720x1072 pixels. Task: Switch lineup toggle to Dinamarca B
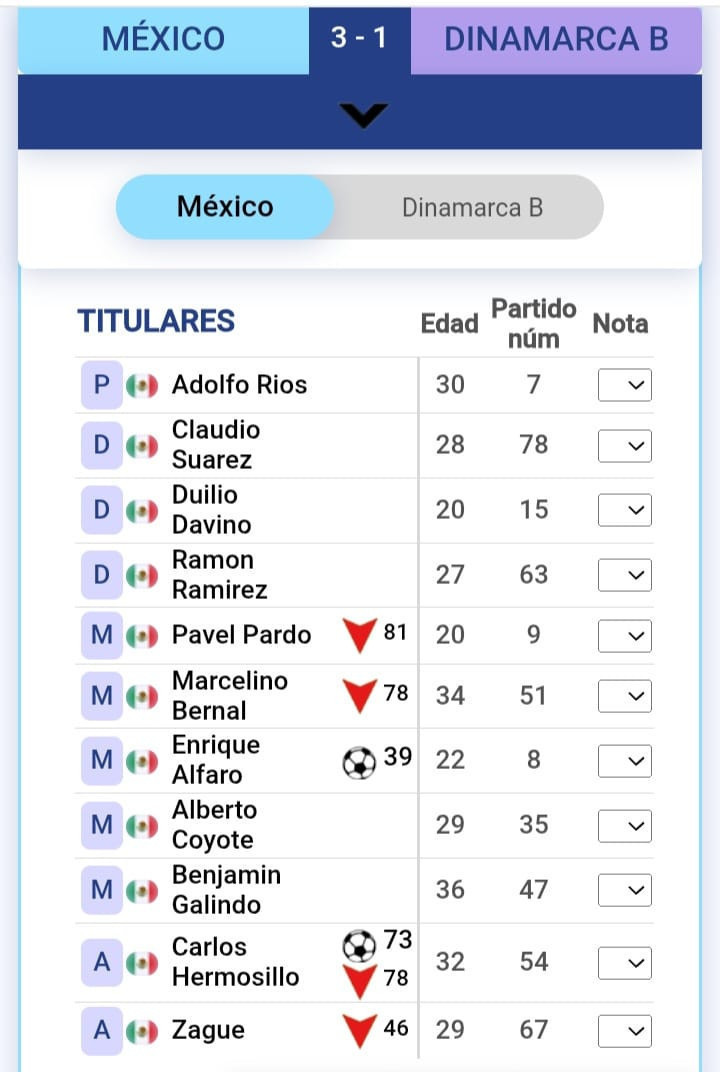[472, 207]
